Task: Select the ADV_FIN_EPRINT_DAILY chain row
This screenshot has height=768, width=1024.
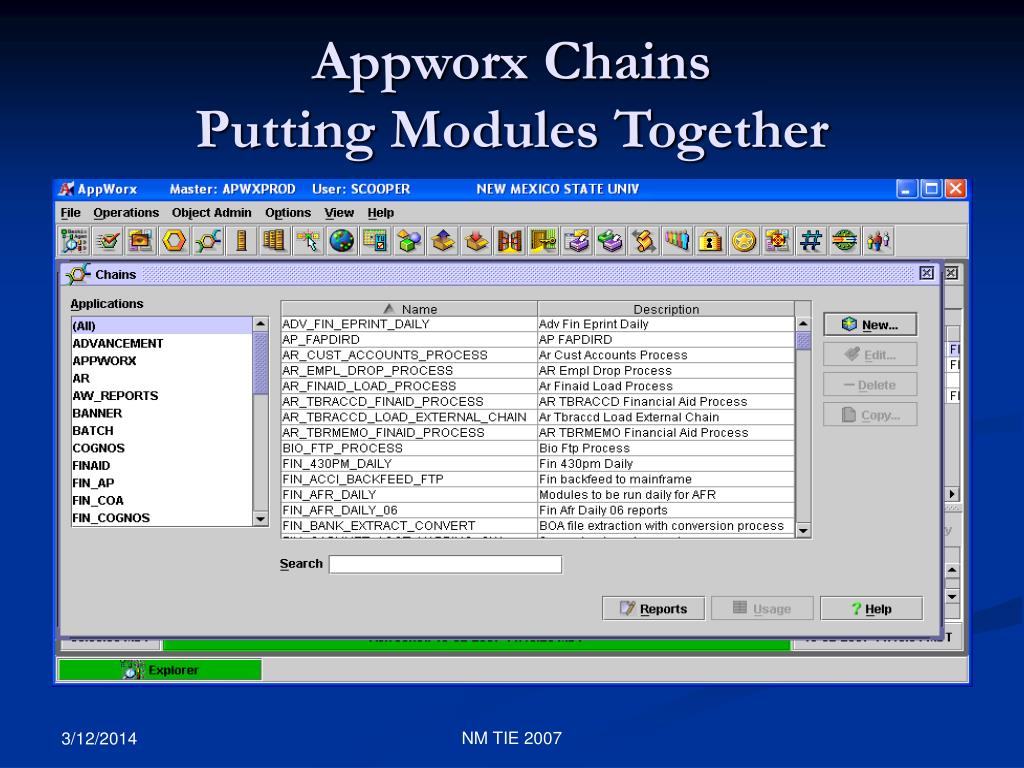Action: tap(538, 324)
